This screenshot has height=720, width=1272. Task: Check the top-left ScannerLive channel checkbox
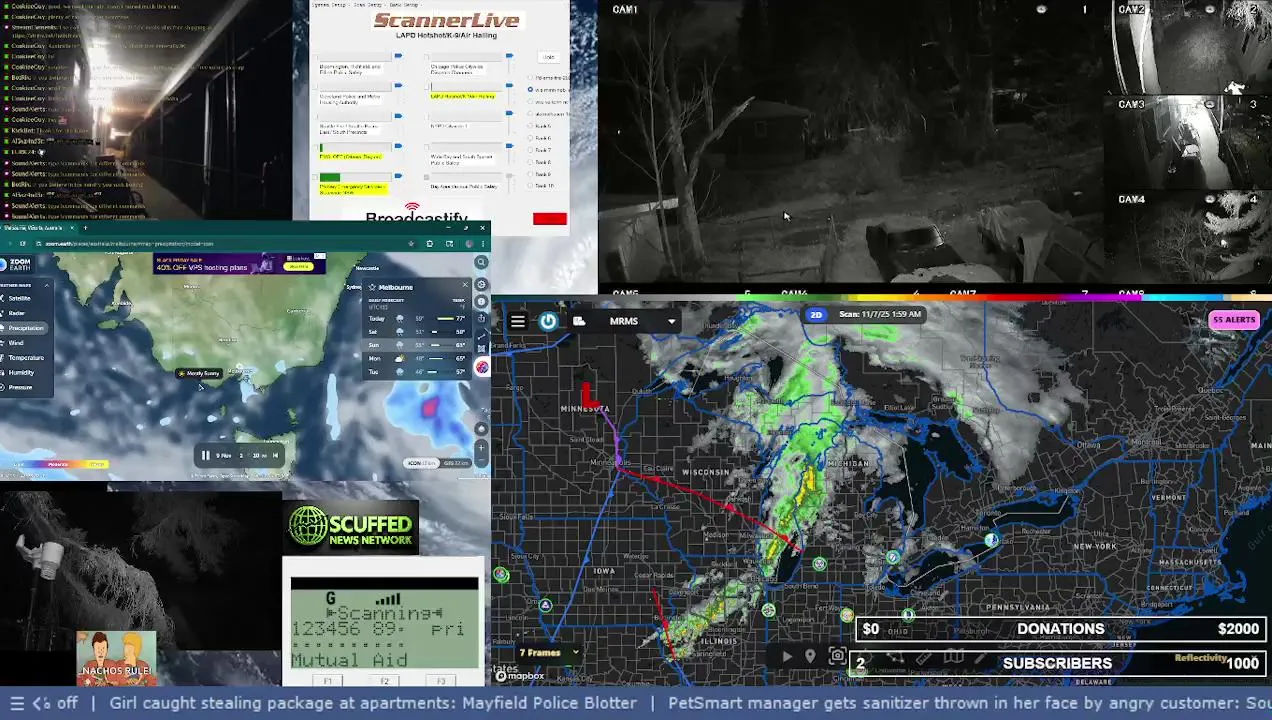point(315,57)
